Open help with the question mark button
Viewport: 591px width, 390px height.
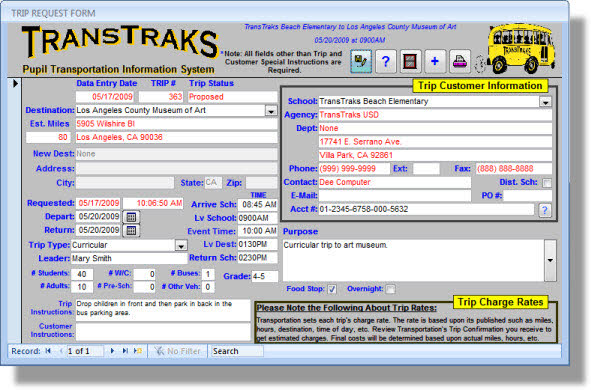[x=385, y=61]
